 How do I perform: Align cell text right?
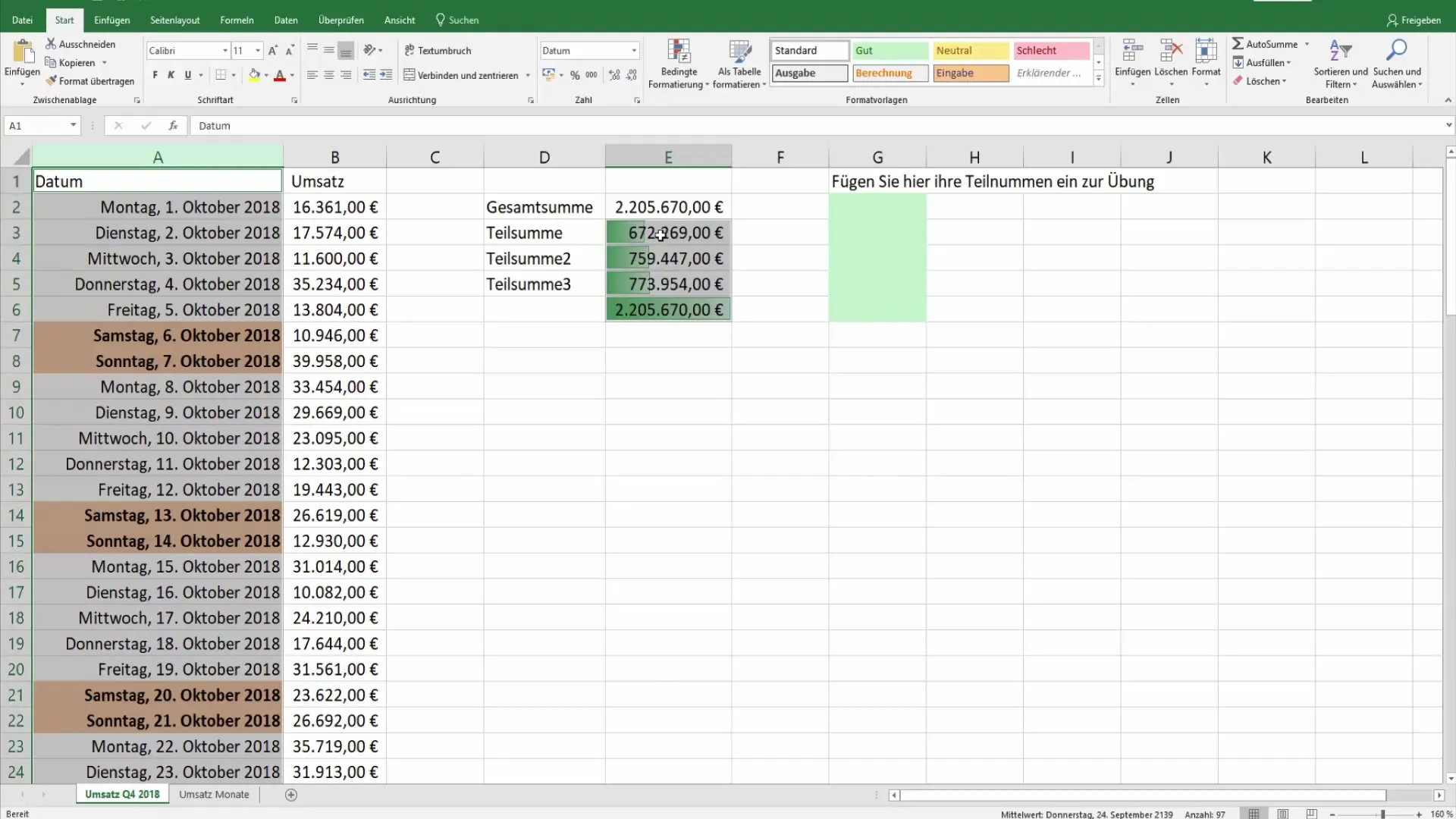(x=346, y=75)
